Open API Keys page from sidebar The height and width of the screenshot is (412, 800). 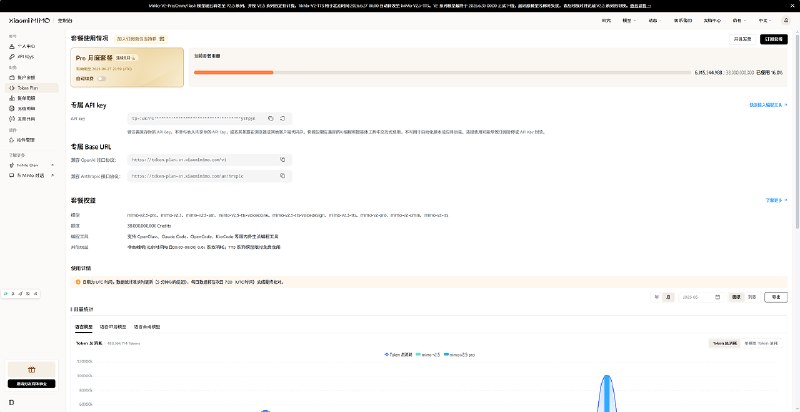pos(30,57)
